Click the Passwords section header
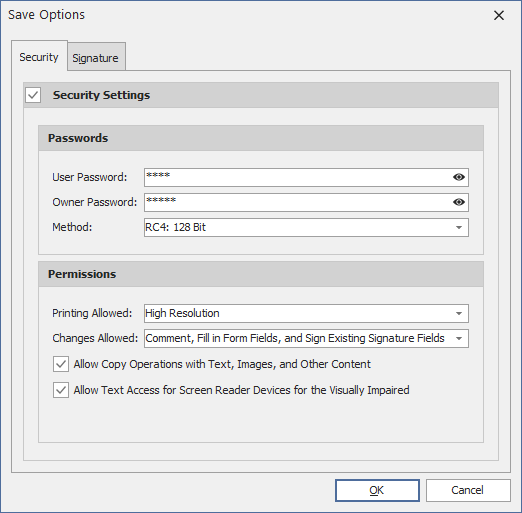The height and width of the screenshot is (513, 522). pyautogui.click(x=261, y=138)
